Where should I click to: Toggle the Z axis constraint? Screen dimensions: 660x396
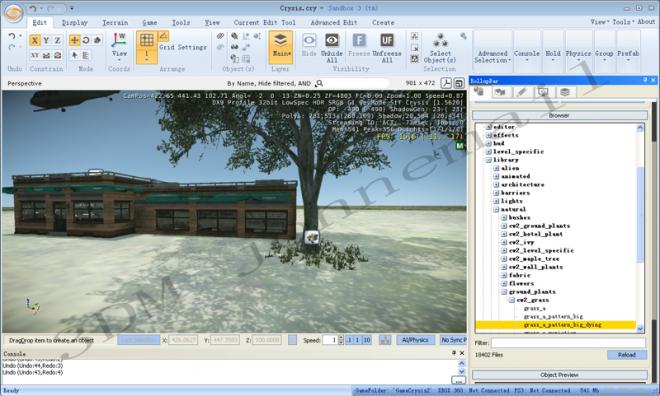coord(58,40)
